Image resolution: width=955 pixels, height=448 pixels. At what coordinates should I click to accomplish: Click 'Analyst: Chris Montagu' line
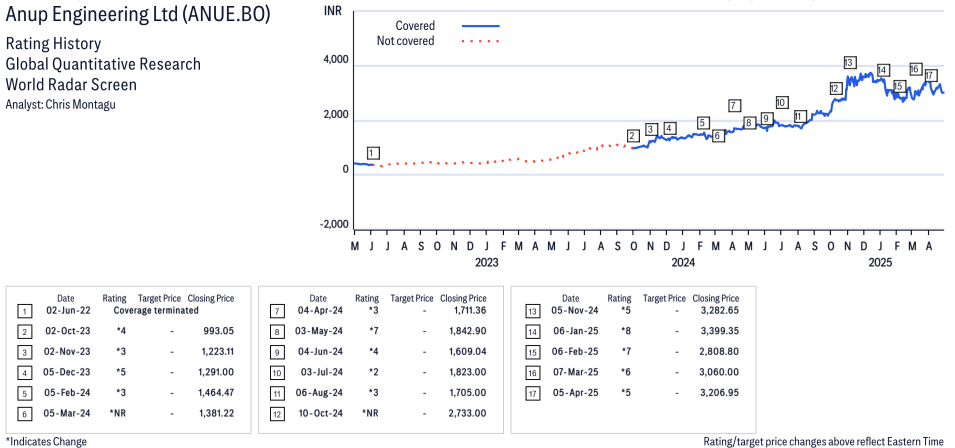tap(60, 104)
